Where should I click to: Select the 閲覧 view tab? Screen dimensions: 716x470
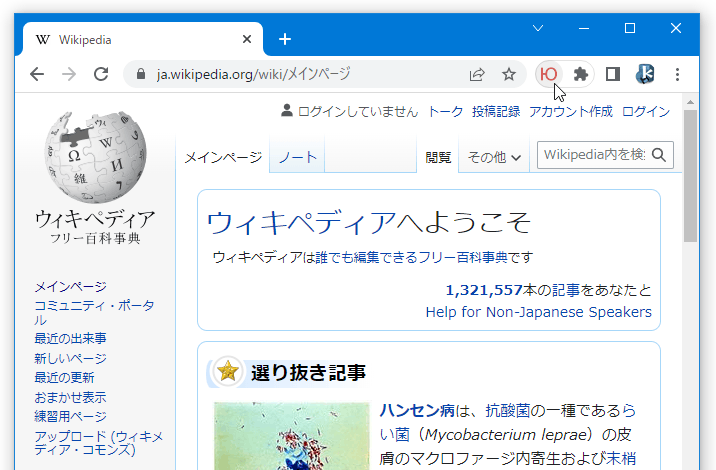pyautogui.click(x=438, y=158)
